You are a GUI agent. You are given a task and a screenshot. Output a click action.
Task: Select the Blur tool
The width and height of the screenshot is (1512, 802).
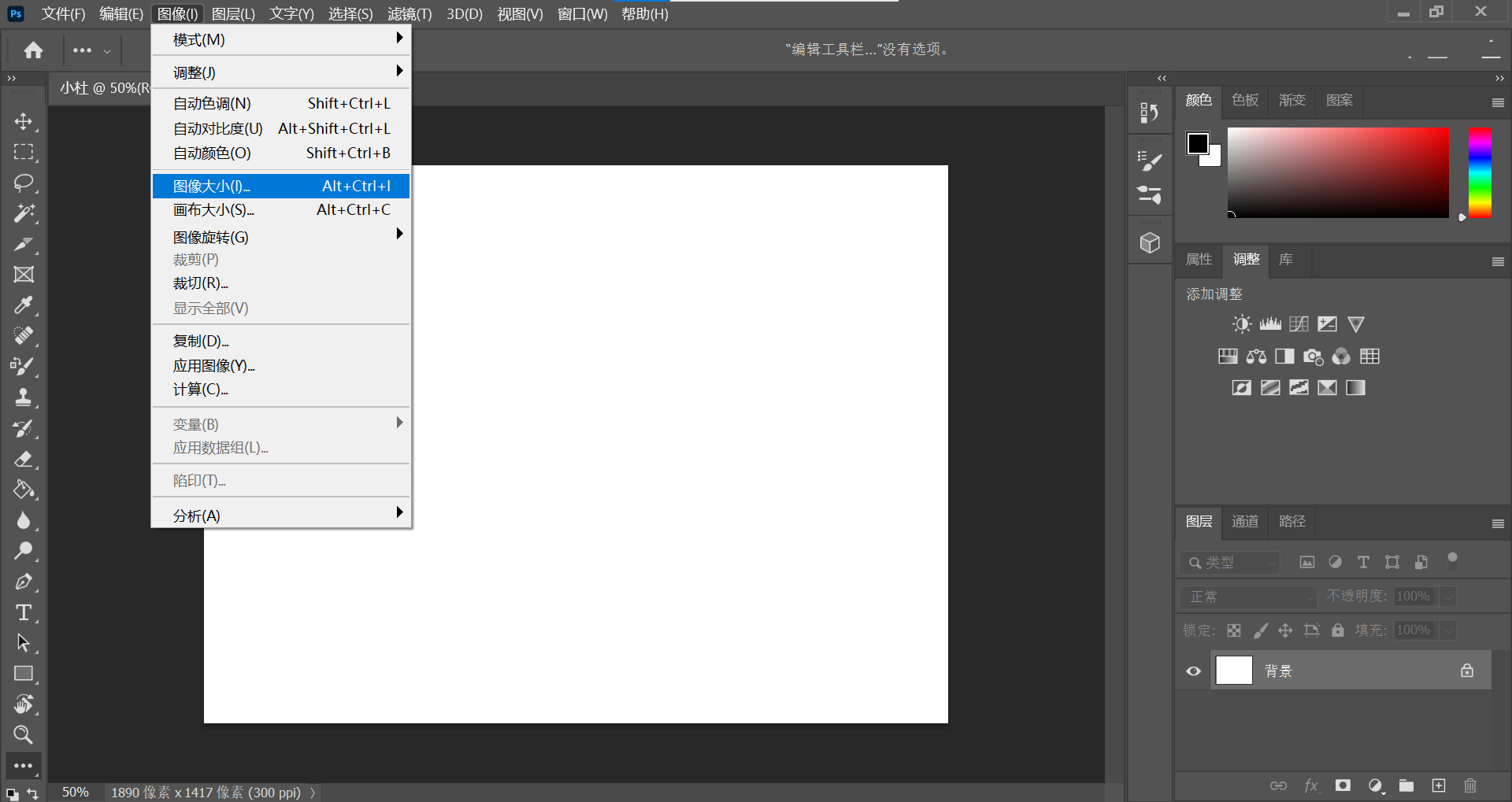click(x=24, y=520)
